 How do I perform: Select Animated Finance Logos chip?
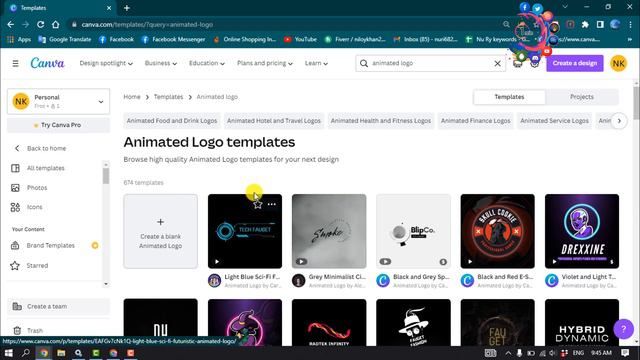pos(476,121)
